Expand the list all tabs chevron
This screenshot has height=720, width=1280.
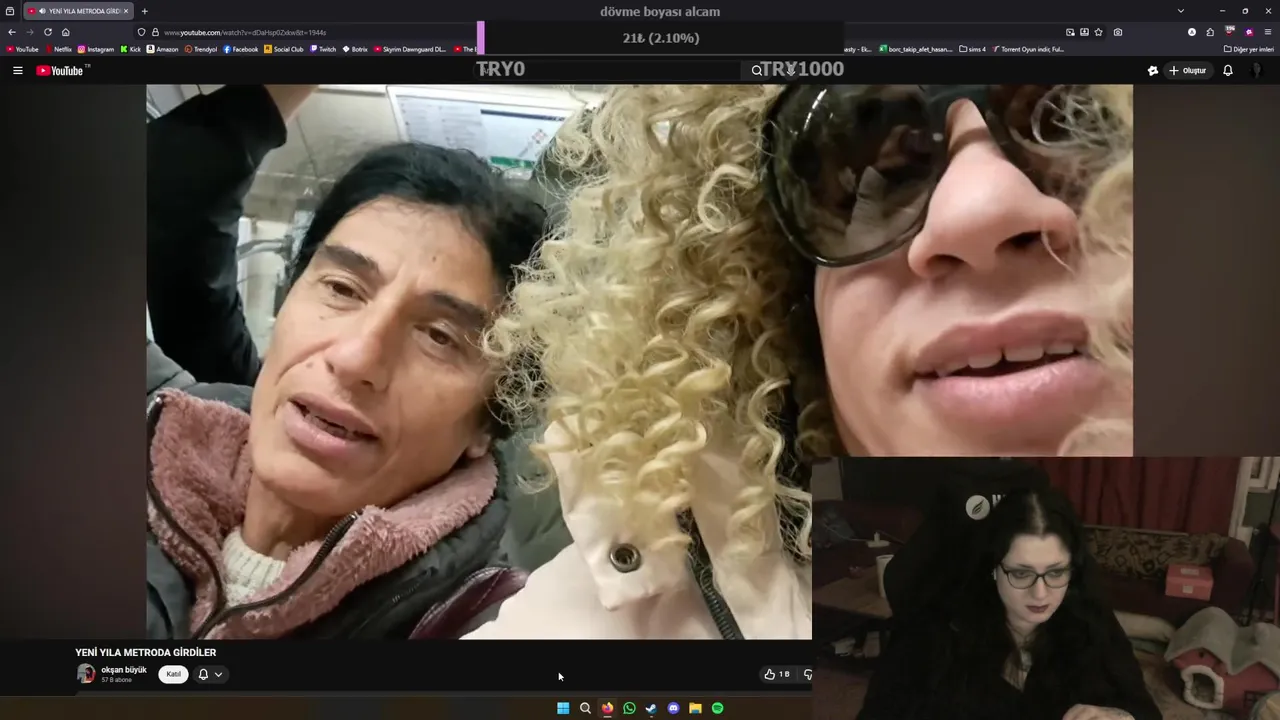[1181, 11]
